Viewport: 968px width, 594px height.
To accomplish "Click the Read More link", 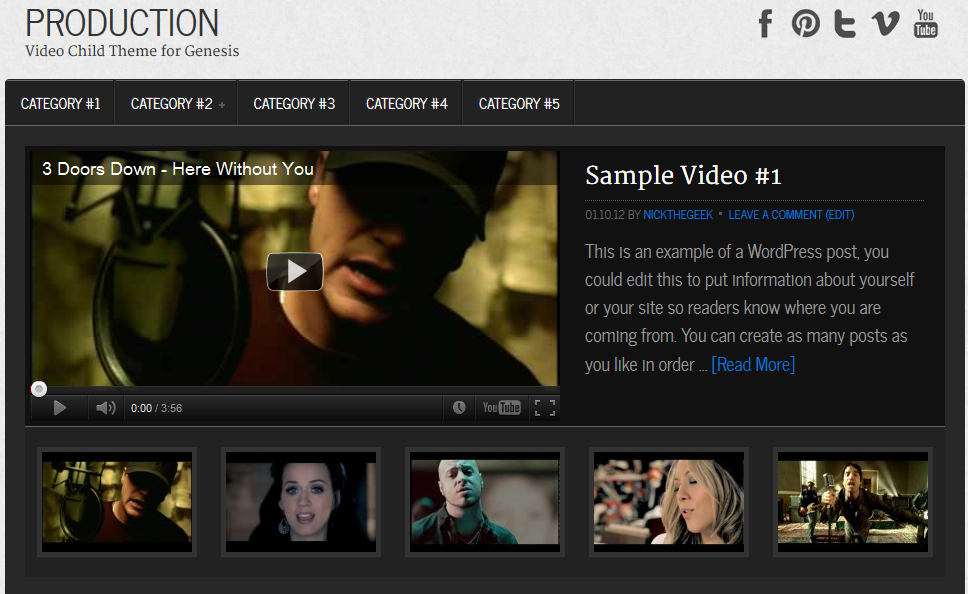I will click(753, 364).
